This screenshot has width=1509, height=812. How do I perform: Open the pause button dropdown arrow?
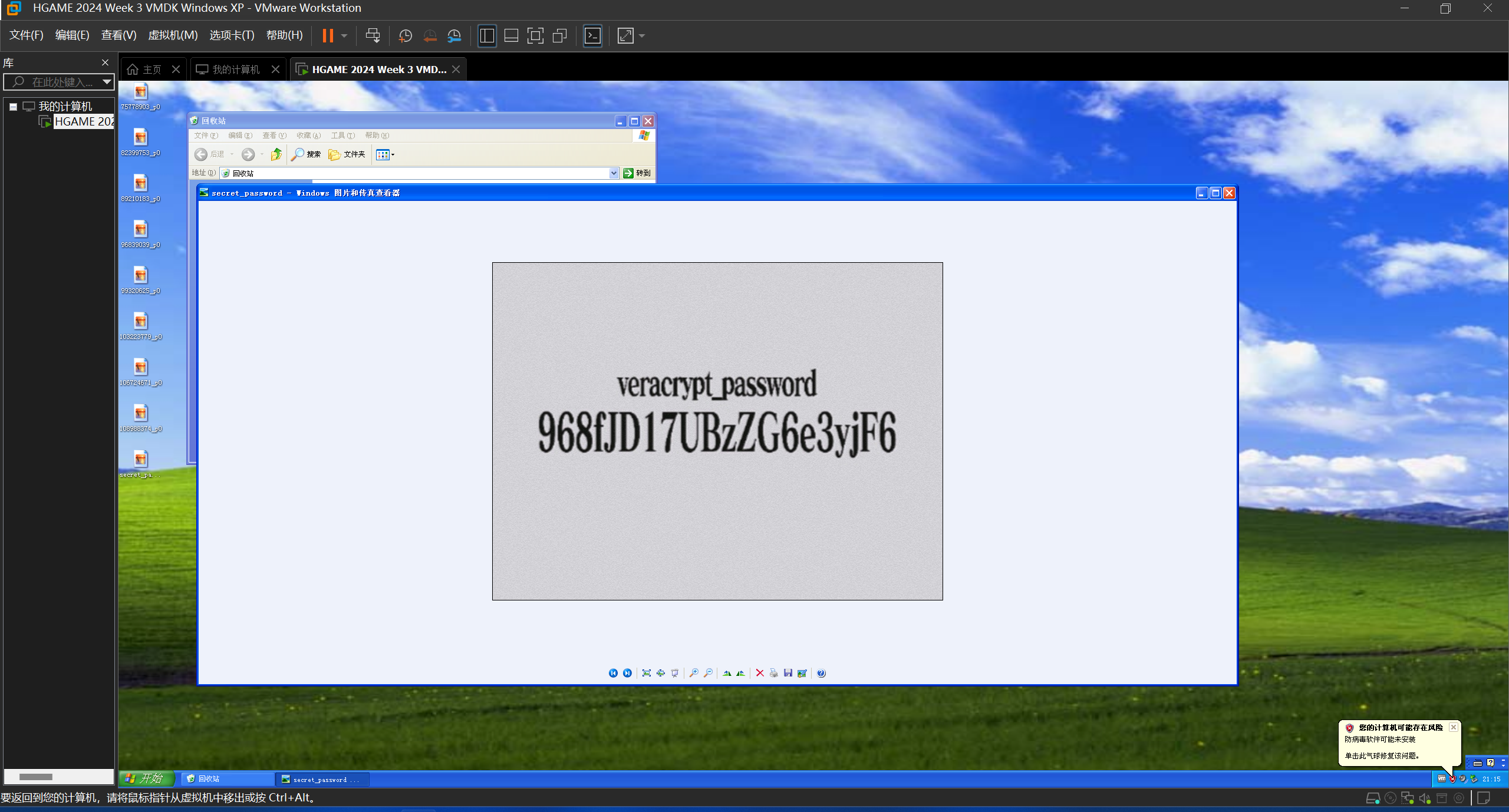coord(344,36)
